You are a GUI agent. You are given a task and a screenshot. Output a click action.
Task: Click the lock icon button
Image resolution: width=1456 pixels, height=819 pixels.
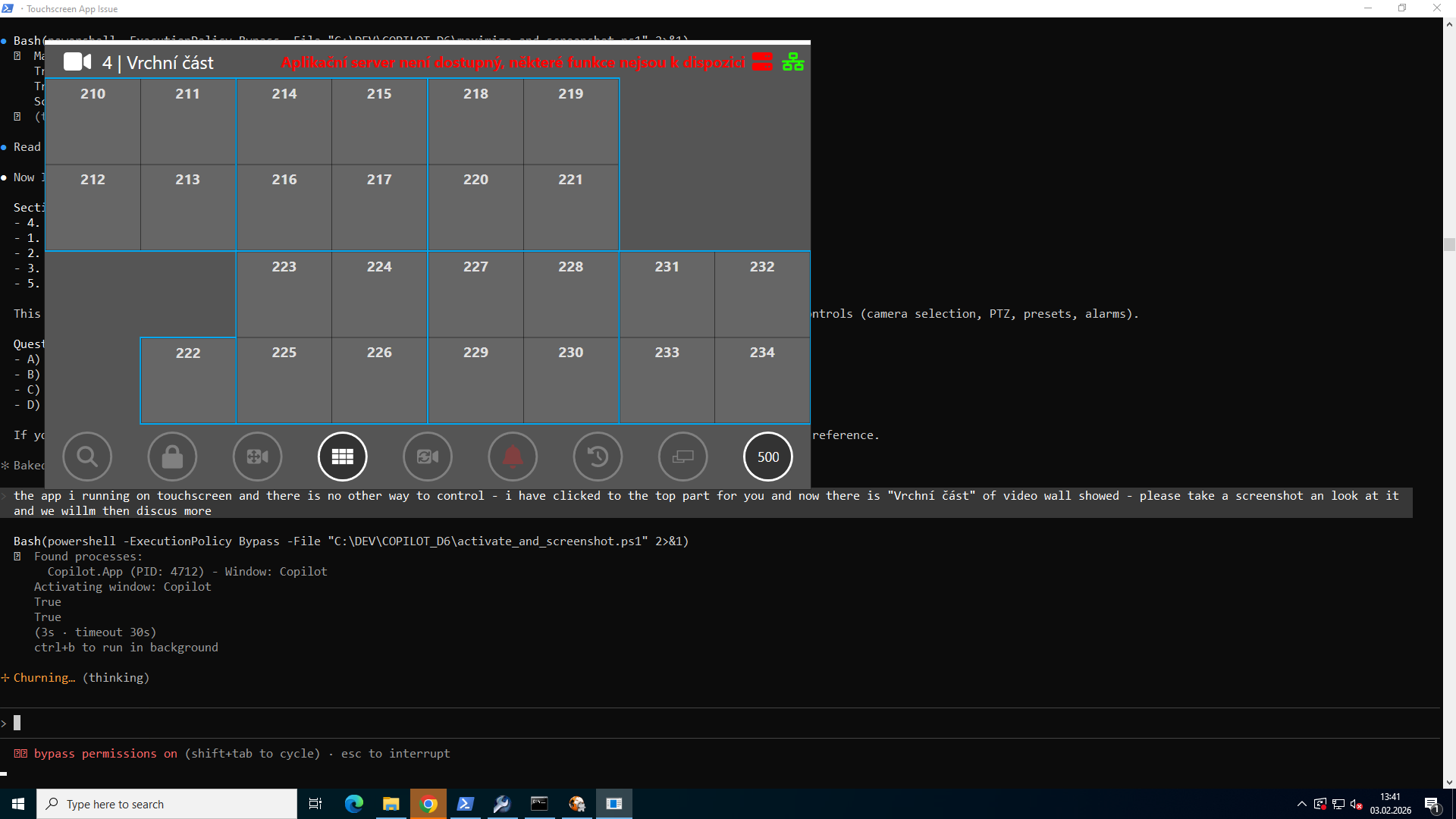(x=172, y=457)
